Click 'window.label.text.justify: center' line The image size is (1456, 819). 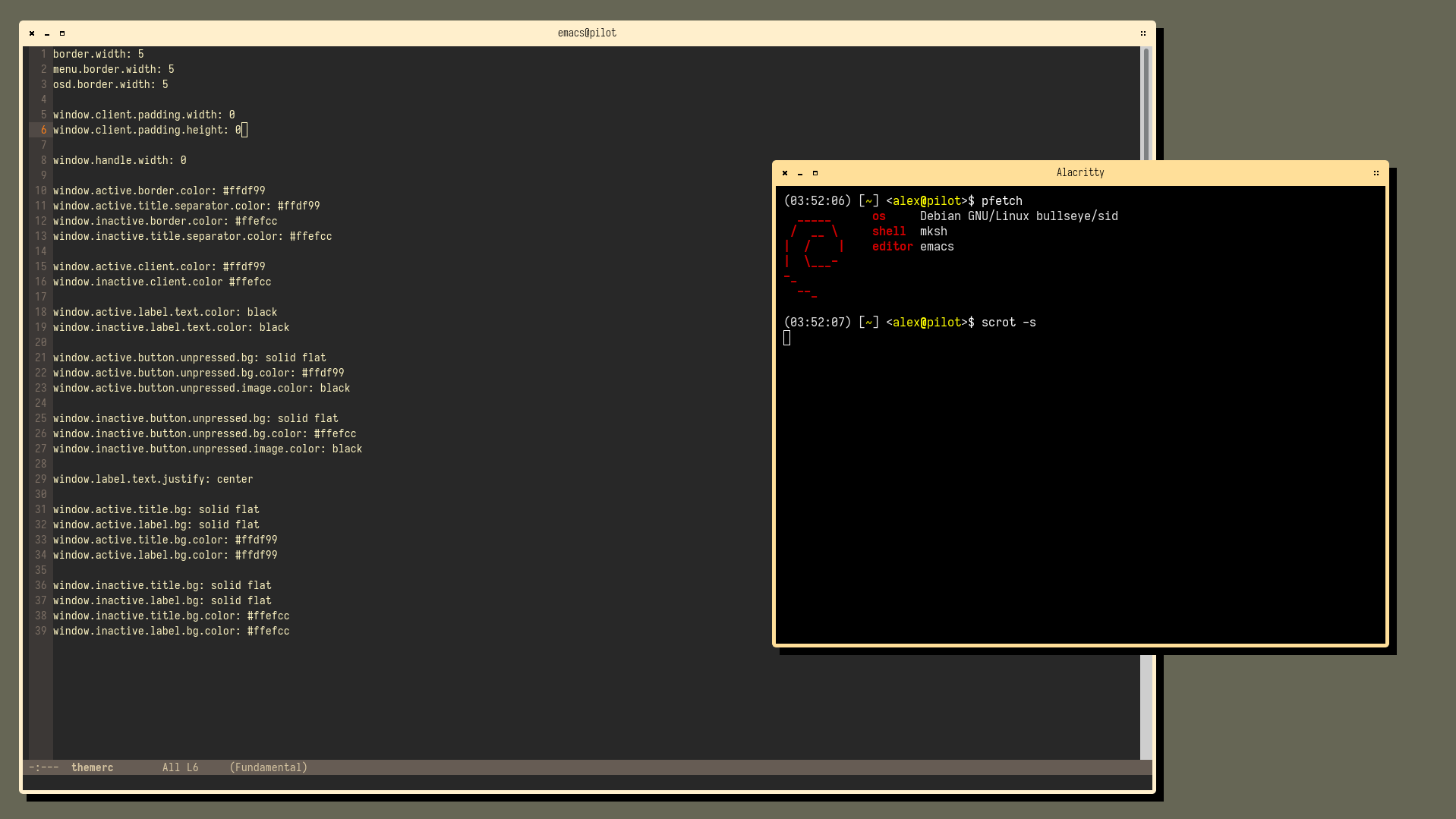153,479
